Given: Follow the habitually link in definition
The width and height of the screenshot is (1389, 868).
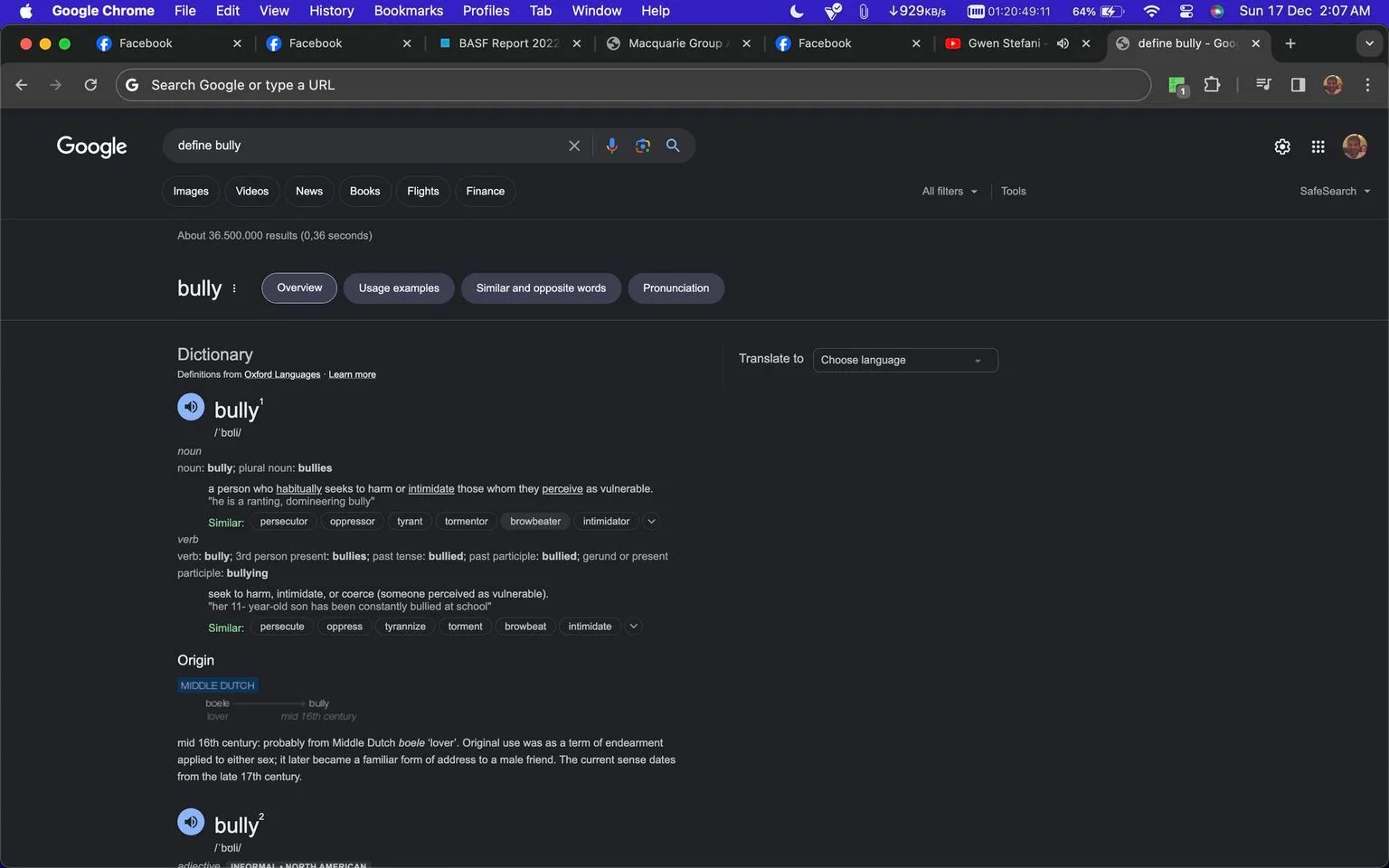Looking at the screenshot, I should 298,489.
